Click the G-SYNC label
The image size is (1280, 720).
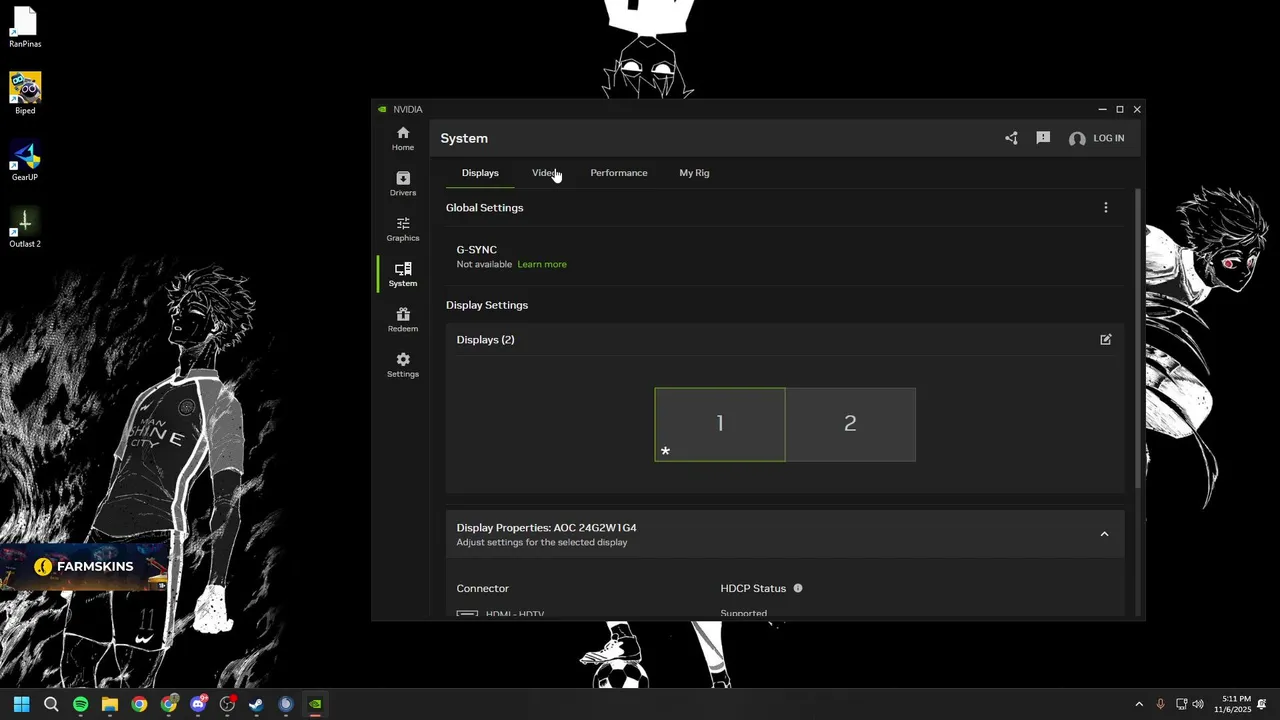tap(477, 250)
